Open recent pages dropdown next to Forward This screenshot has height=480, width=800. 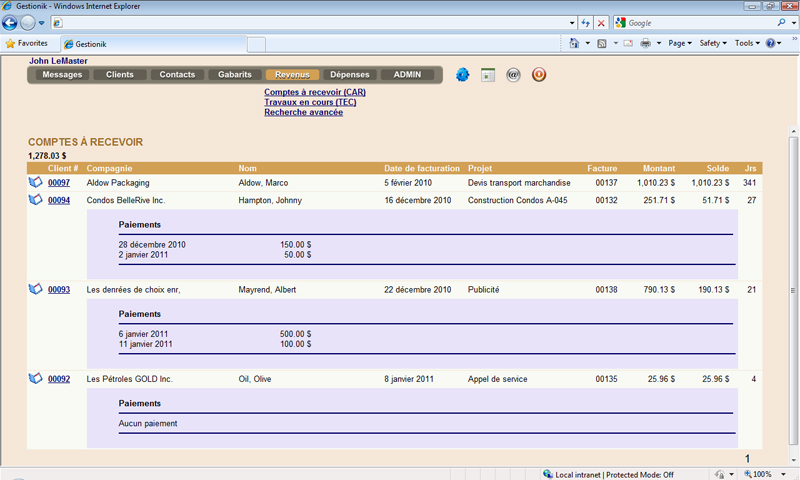[x=42, y=23]
